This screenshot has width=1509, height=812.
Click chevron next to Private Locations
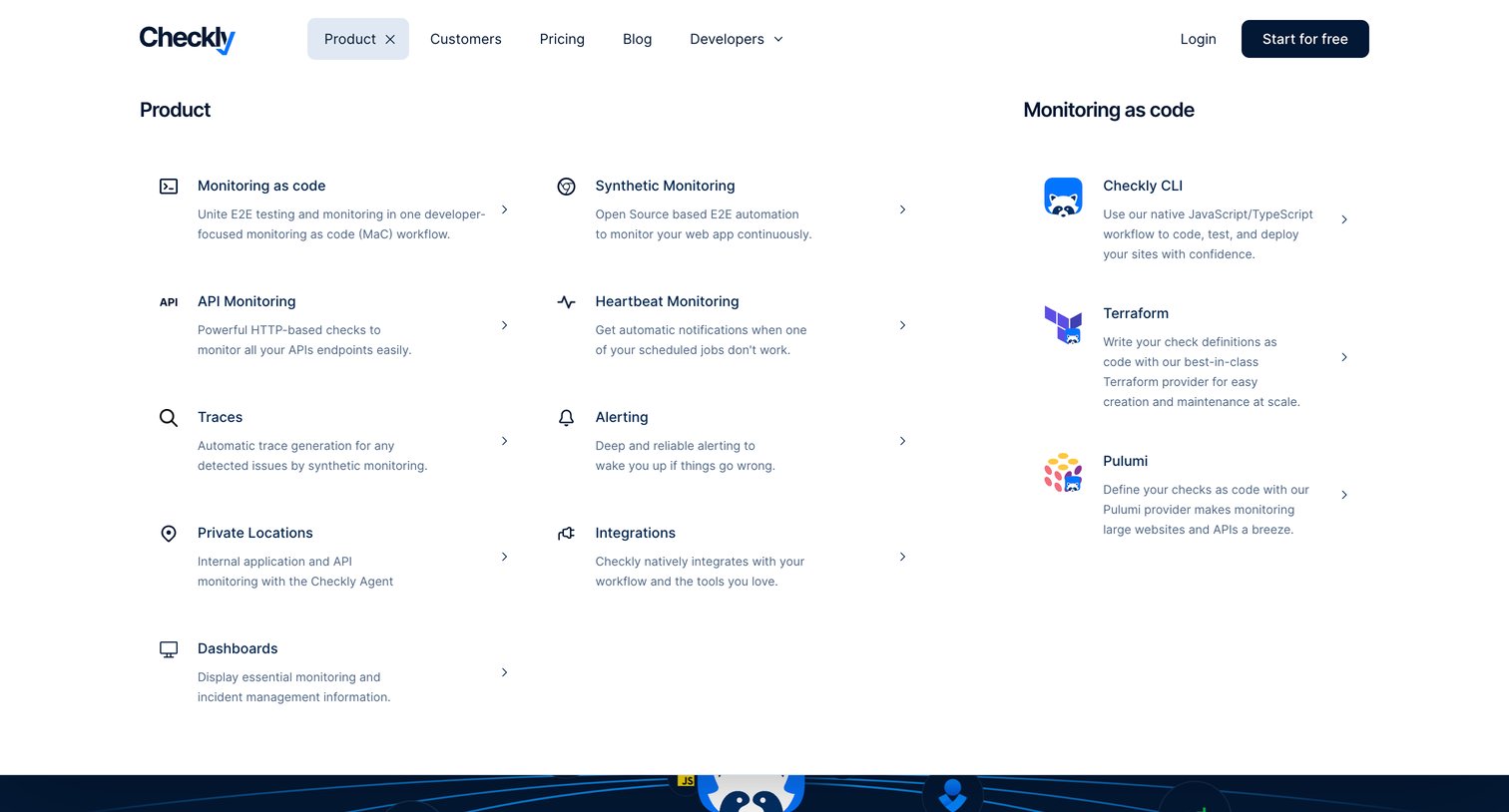click(504, 557)
